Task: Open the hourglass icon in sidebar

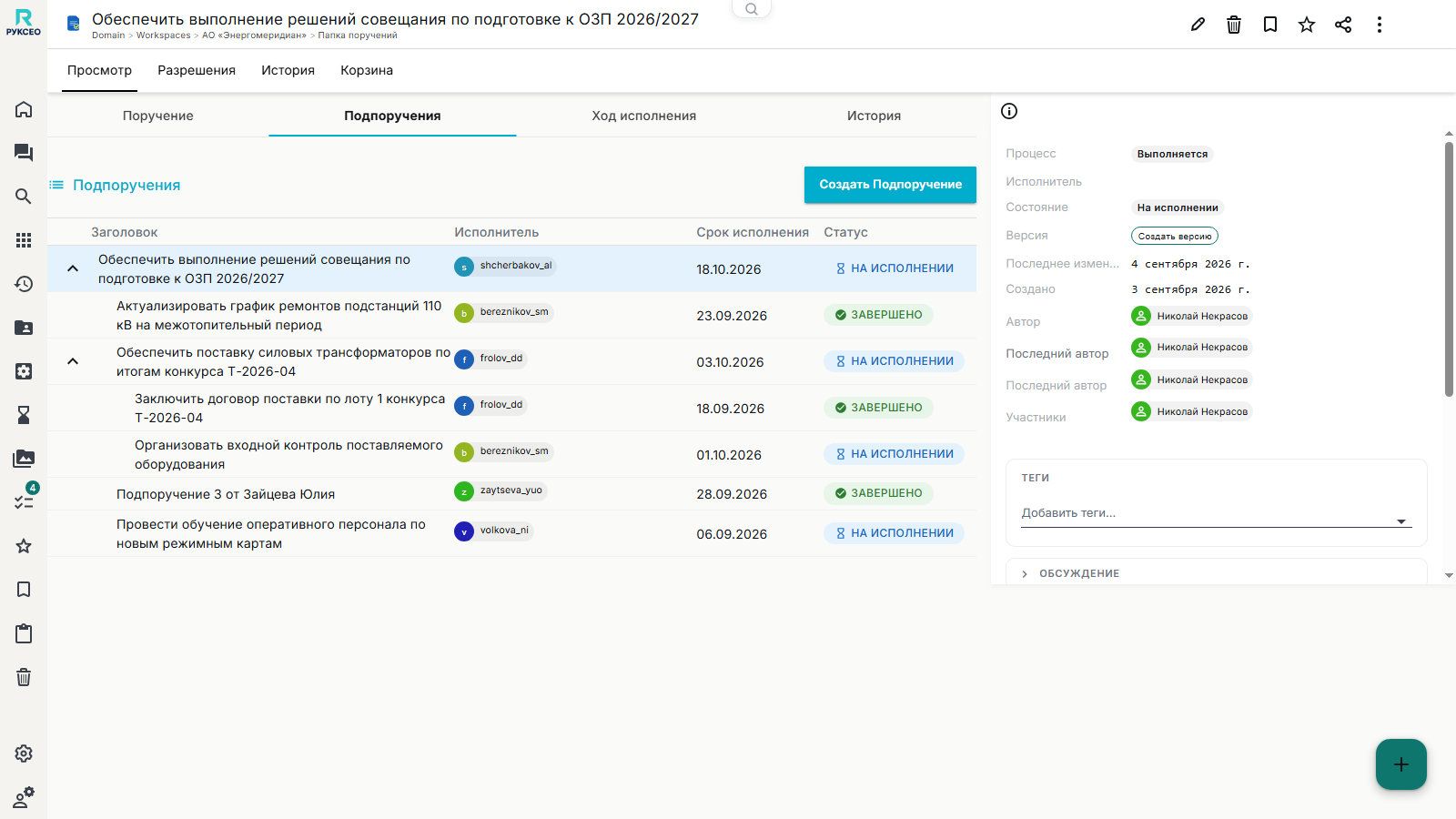Action: (x=24, y=415)
